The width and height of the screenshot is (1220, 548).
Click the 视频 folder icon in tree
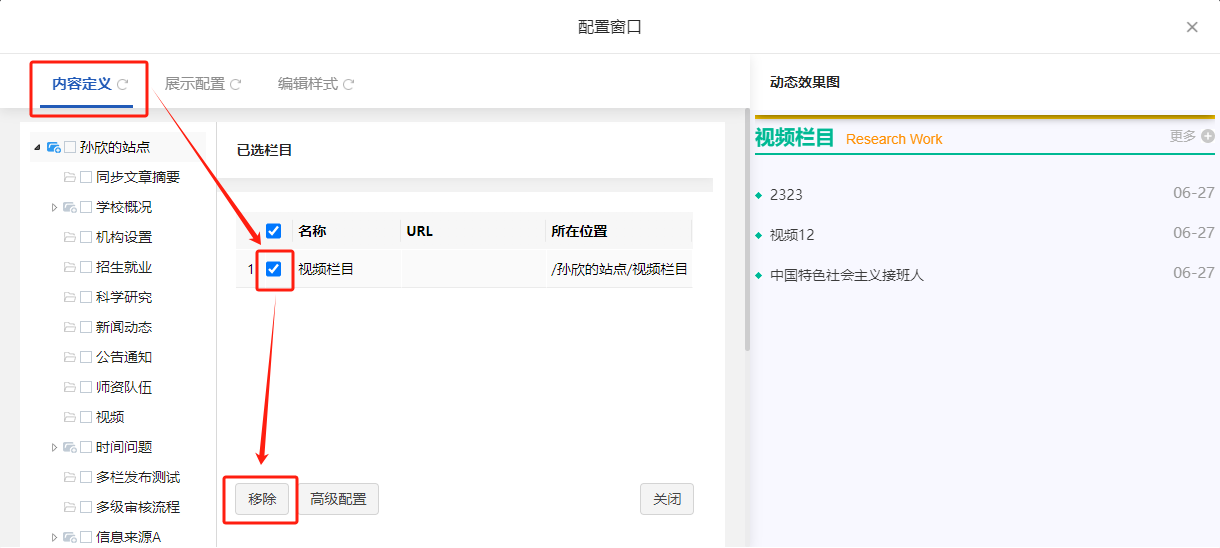click(x=70, y=417)
